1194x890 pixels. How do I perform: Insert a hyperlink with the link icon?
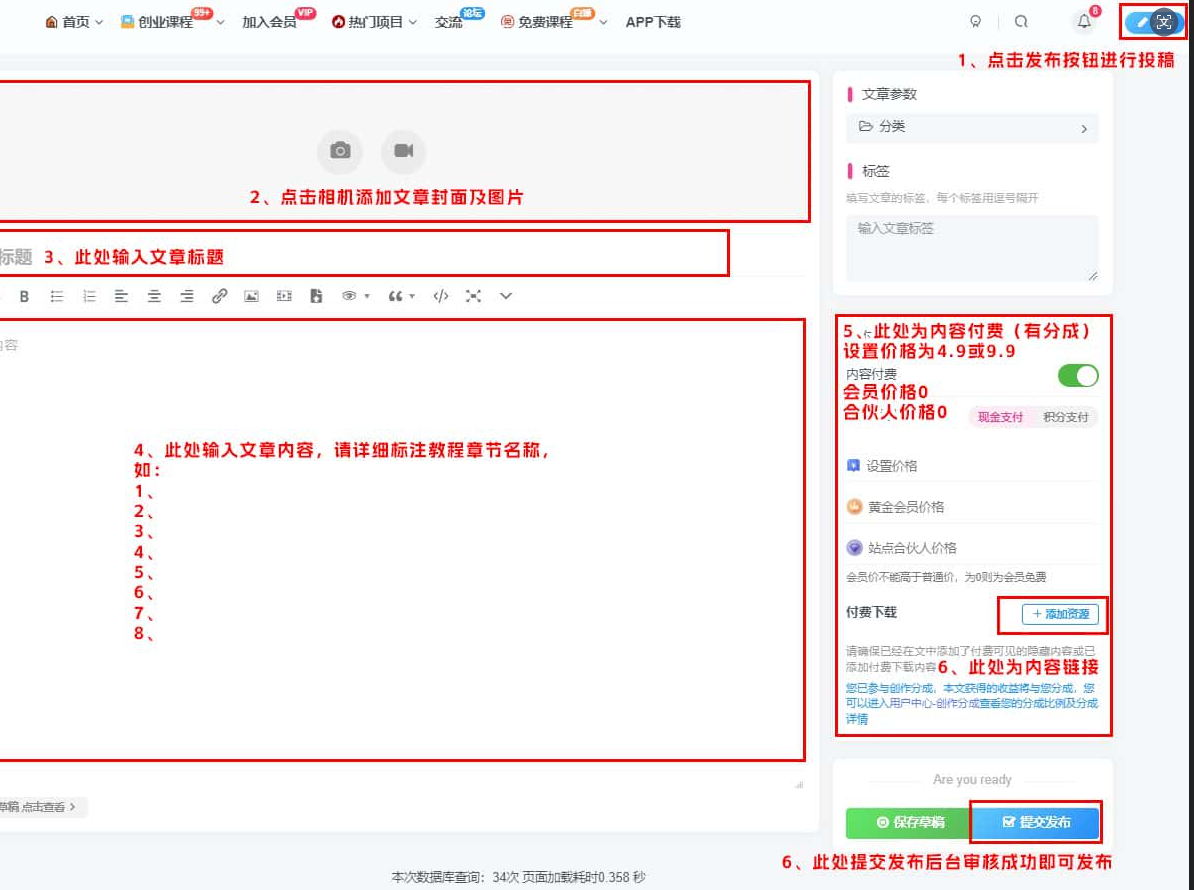click(x=219, y=296)
